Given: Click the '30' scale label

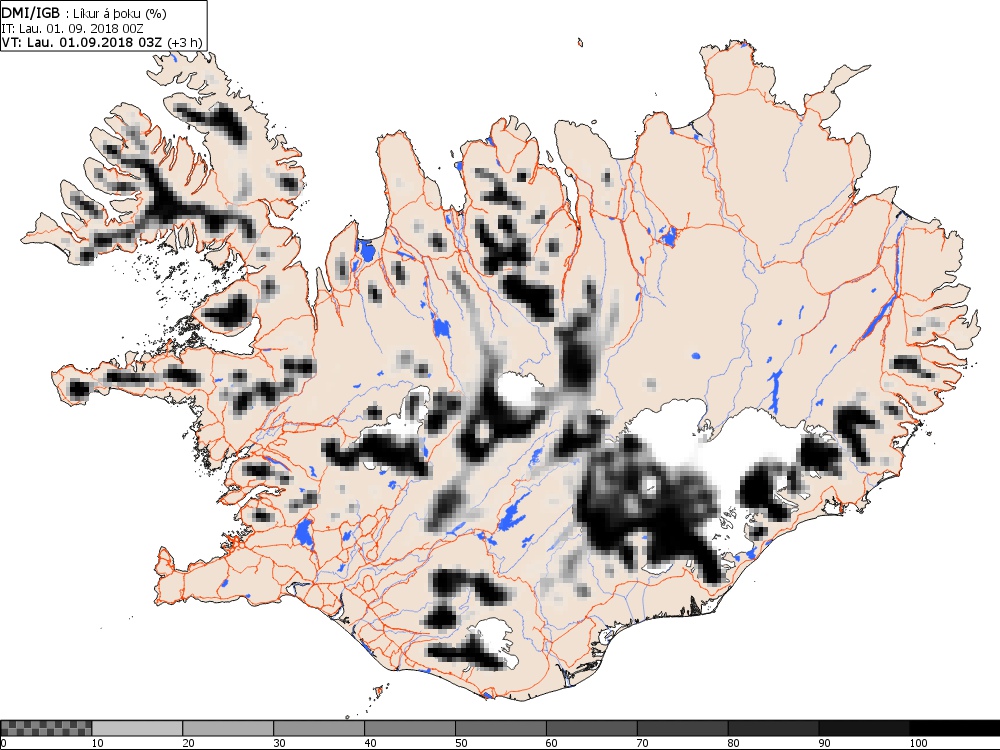Looking at the screenshot, I should (279, 743).
